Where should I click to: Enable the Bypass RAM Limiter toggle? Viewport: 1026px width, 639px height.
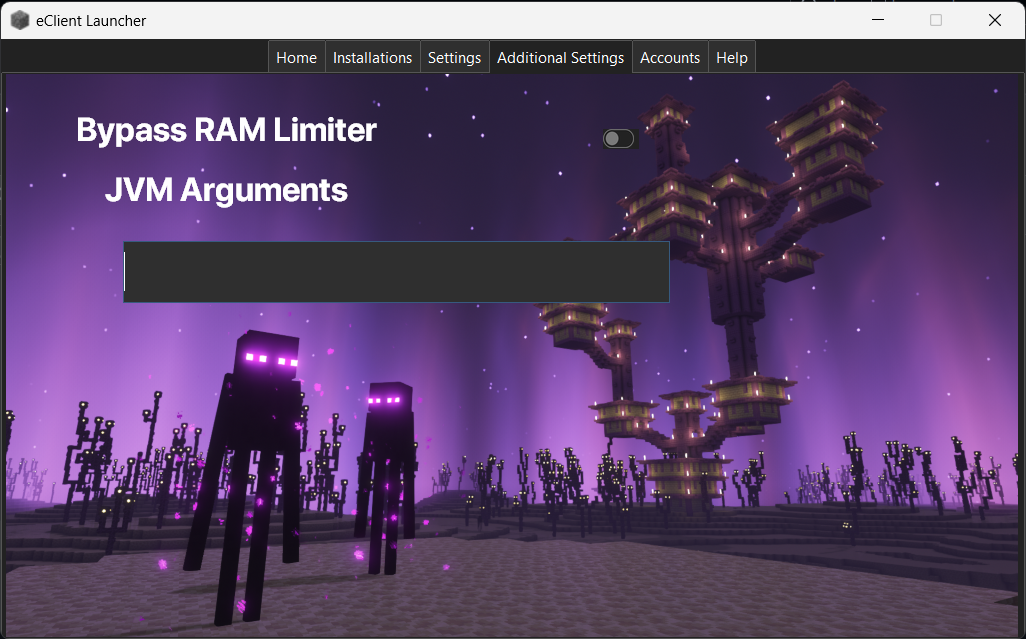click(x=618, y=138)
